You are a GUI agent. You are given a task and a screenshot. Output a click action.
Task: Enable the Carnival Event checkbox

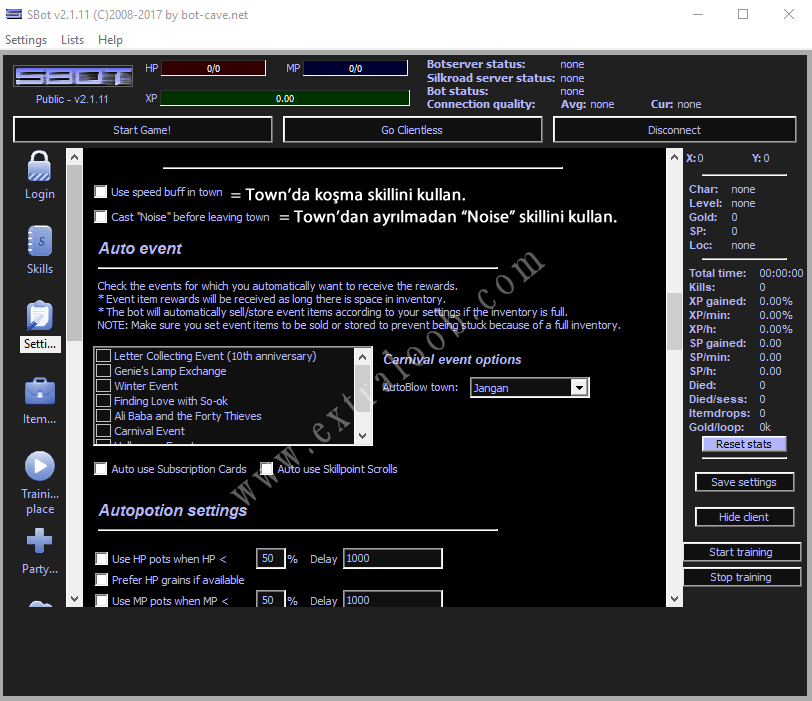[104, 431]
